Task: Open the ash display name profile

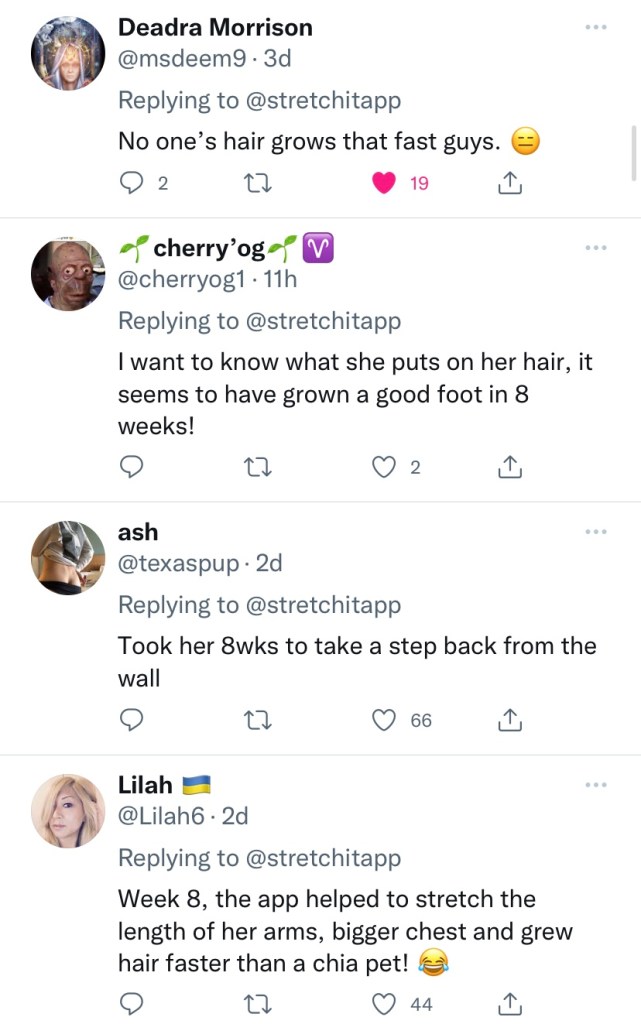Action: [138, 532]
